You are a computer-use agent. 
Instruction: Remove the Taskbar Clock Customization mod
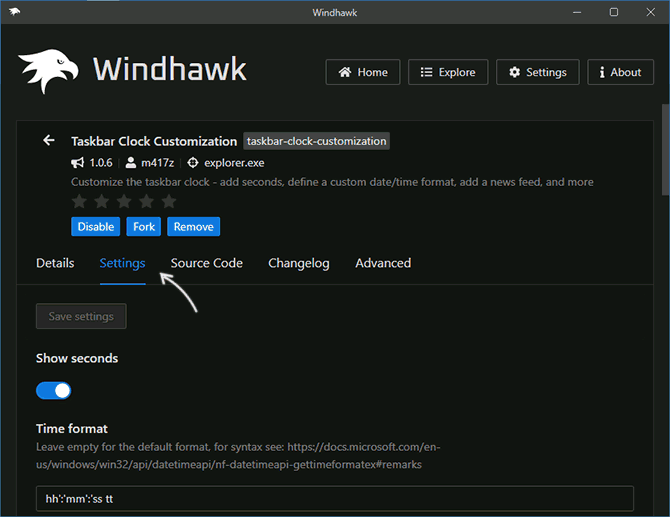click(x=194, y=226)
